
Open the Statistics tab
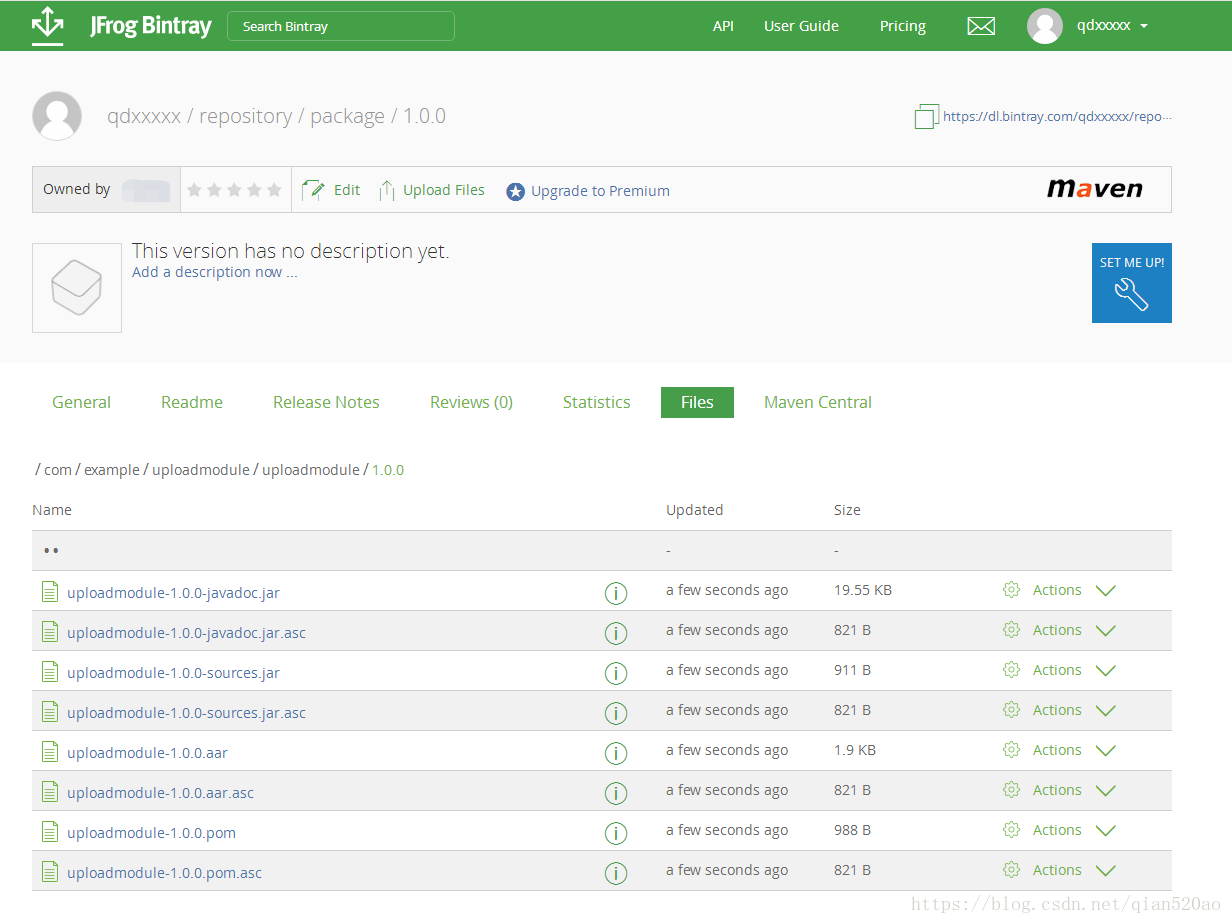[x=596, y=402]
